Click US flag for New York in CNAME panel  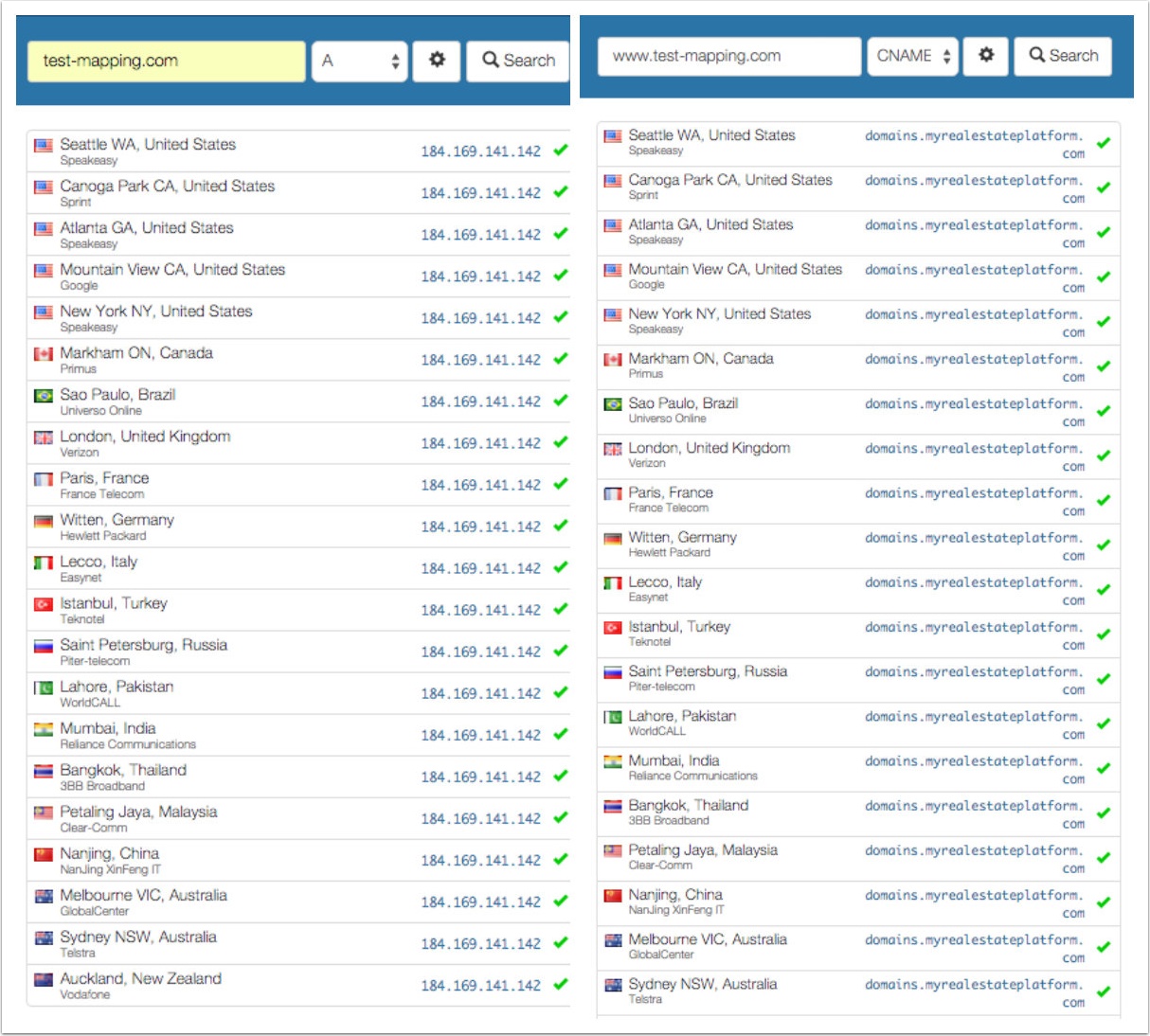(x=614, y=314)
